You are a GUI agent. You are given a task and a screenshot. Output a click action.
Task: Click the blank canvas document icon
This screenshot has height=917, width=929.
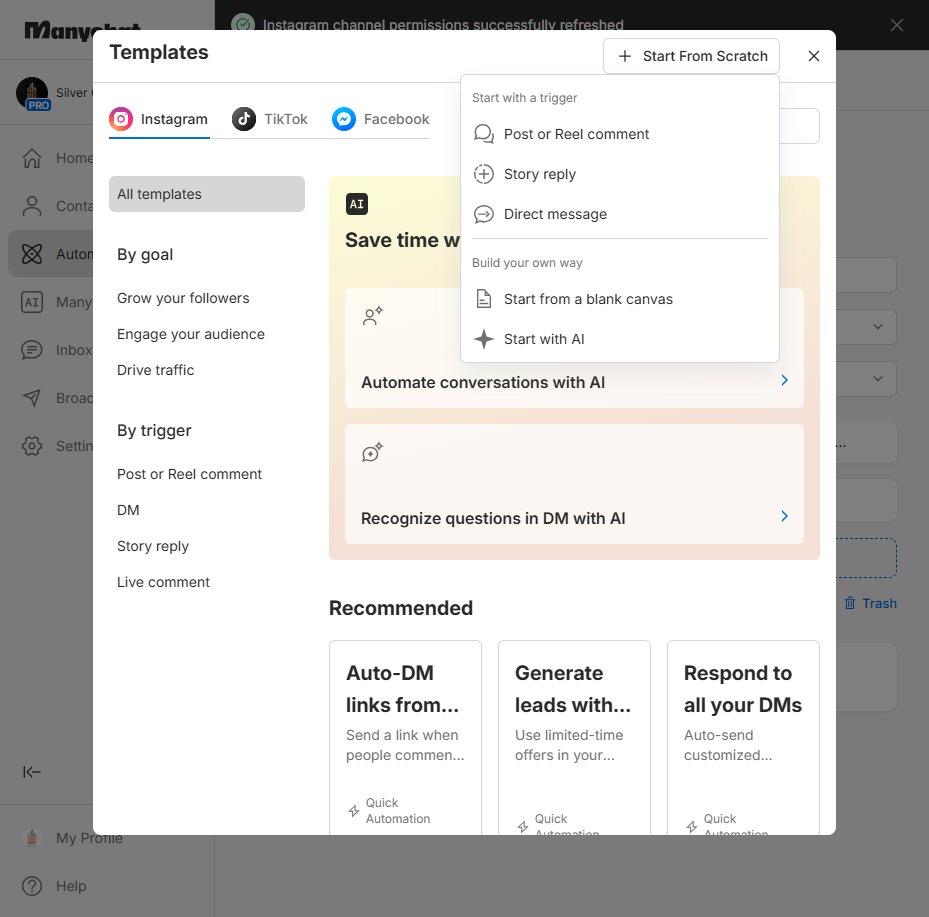(x=483, y=299)
